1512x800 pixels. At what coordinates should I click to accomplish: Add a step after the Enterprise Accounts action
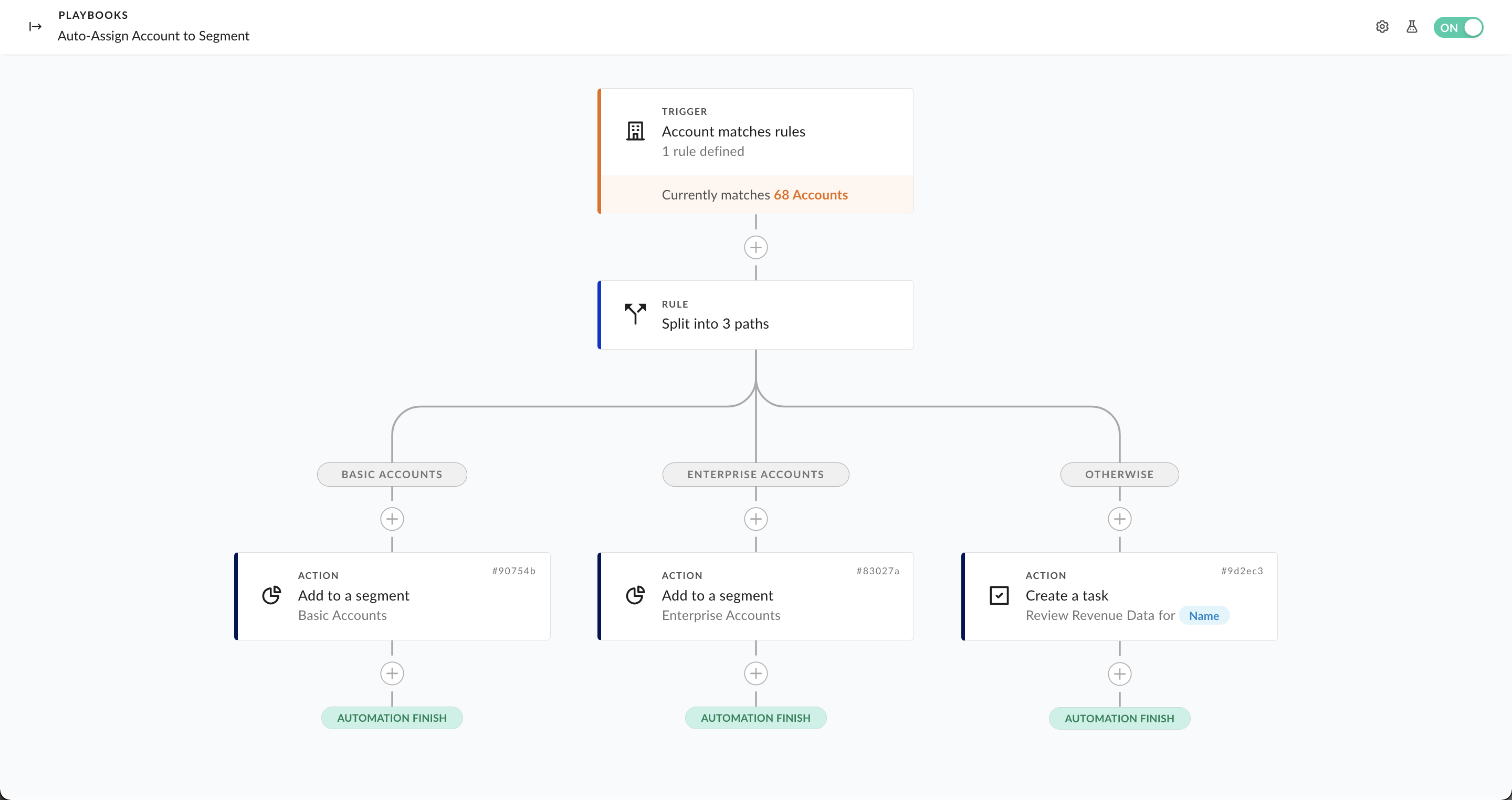[755, 673]
